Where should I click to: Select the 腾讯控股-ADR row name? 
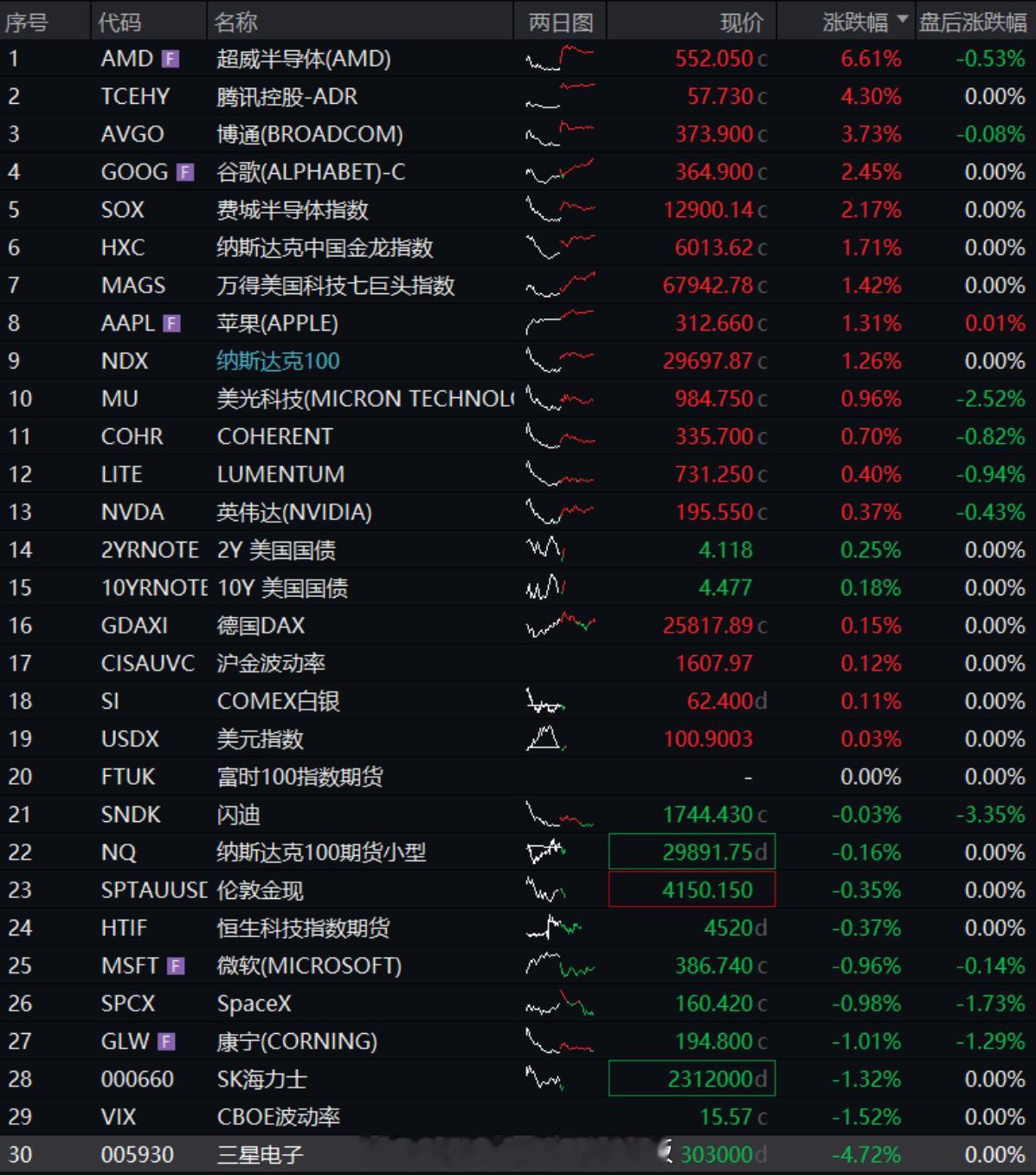(287, 96)
